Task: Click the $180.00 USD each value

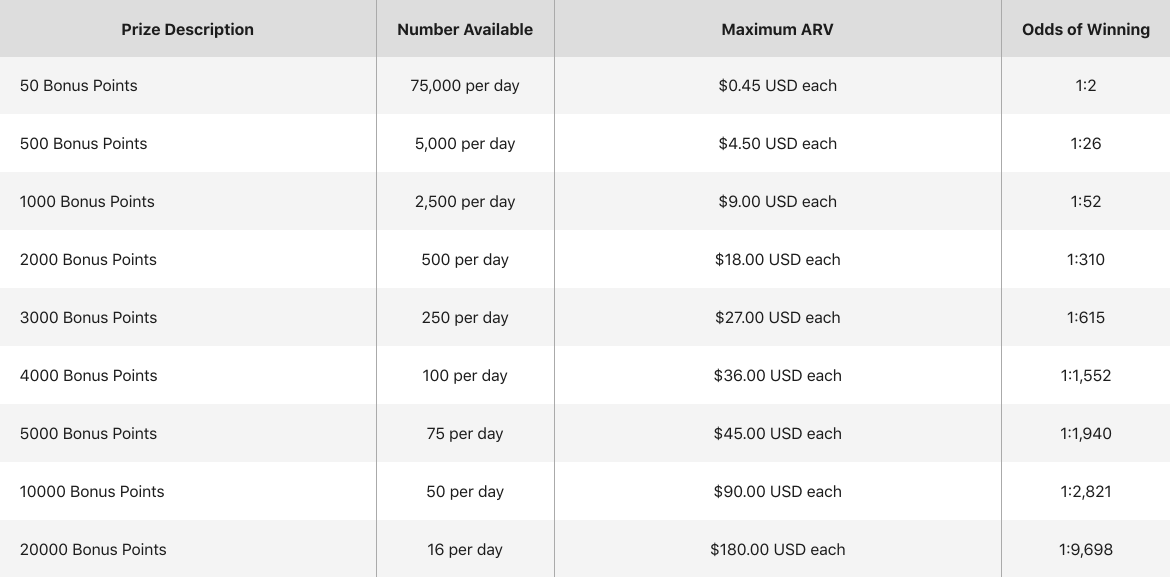Action: point(778,549)
